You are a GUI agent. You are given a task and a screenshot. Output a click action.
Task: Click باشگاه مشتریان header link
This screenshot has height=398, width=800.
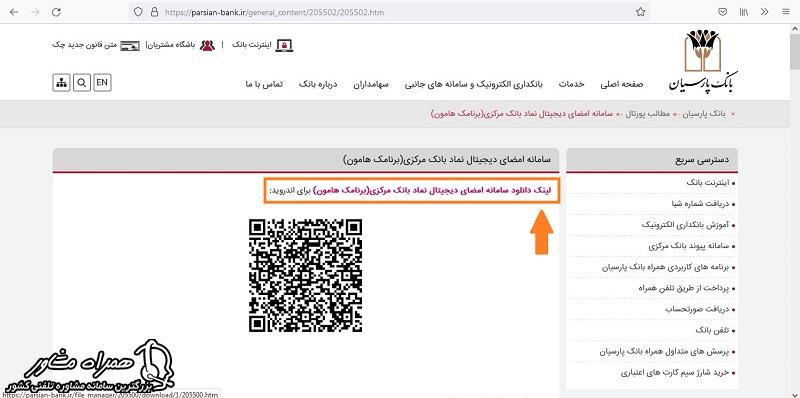pyautogui.click(x=172, y=45)
